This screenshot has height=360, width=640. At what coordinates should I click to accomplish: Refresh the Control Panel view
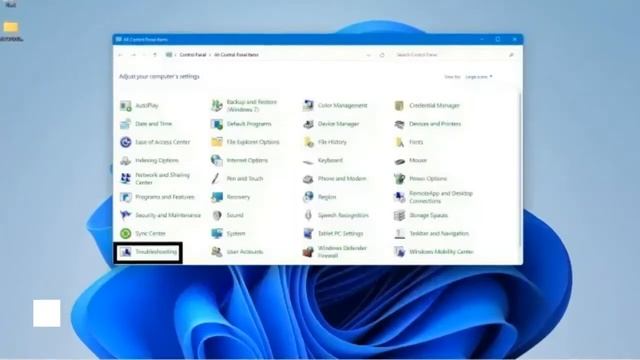point(382,55)
